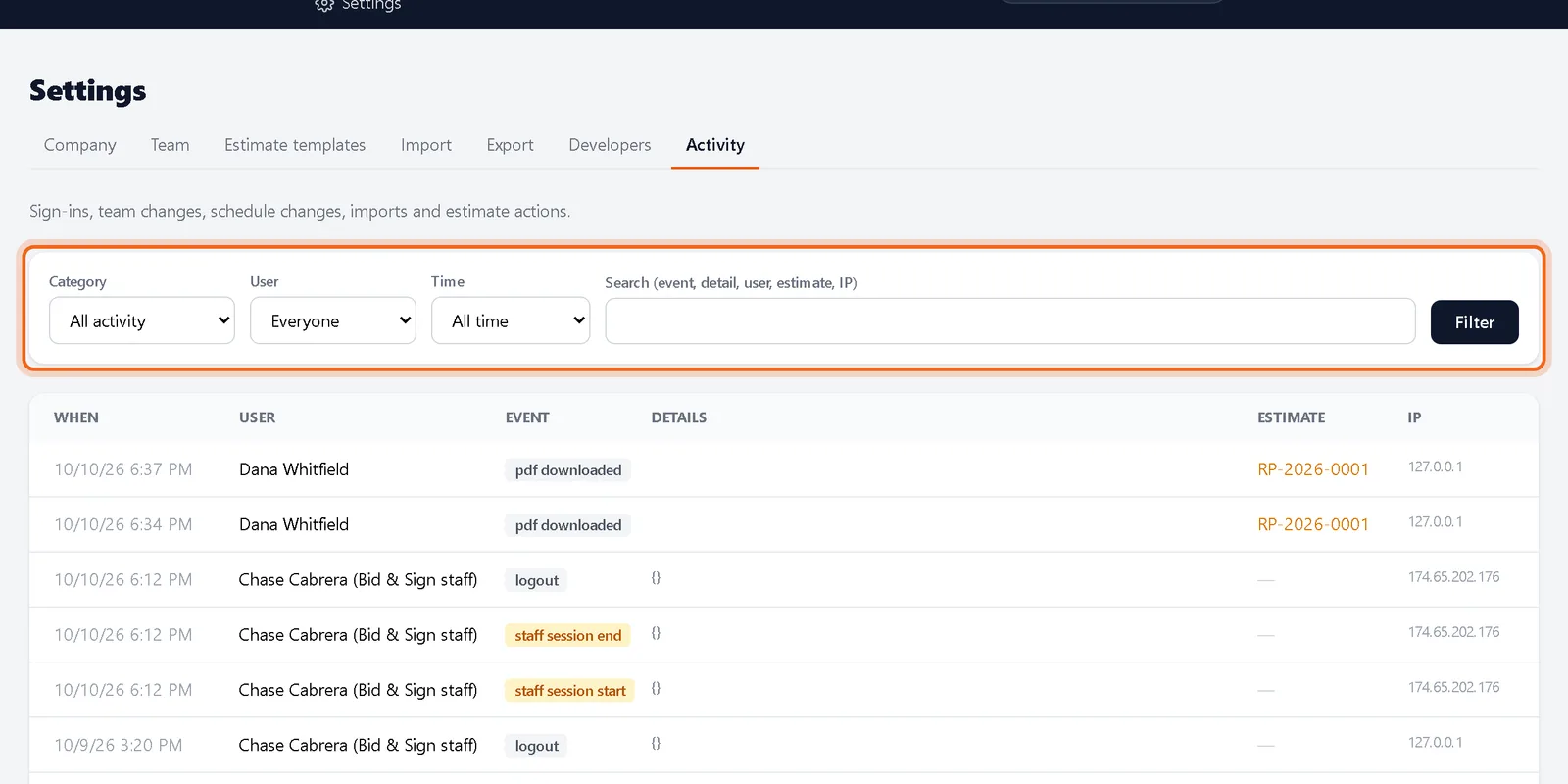Expand the Category dropdown showing All activity
The image size is (1568, 784).
[142, 320]
